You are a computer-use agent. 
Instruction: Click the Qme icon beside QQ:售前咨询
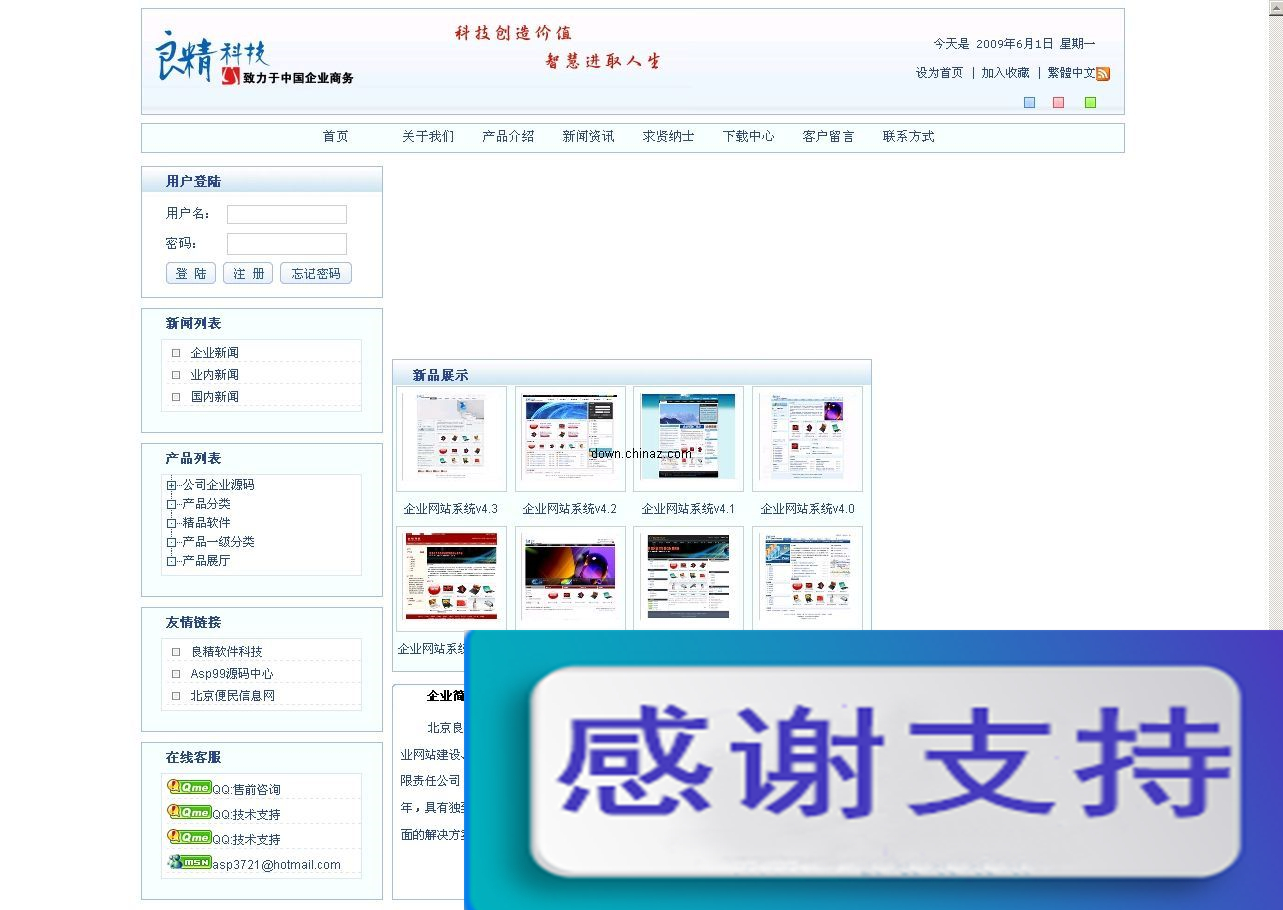[x=189, y=787]
